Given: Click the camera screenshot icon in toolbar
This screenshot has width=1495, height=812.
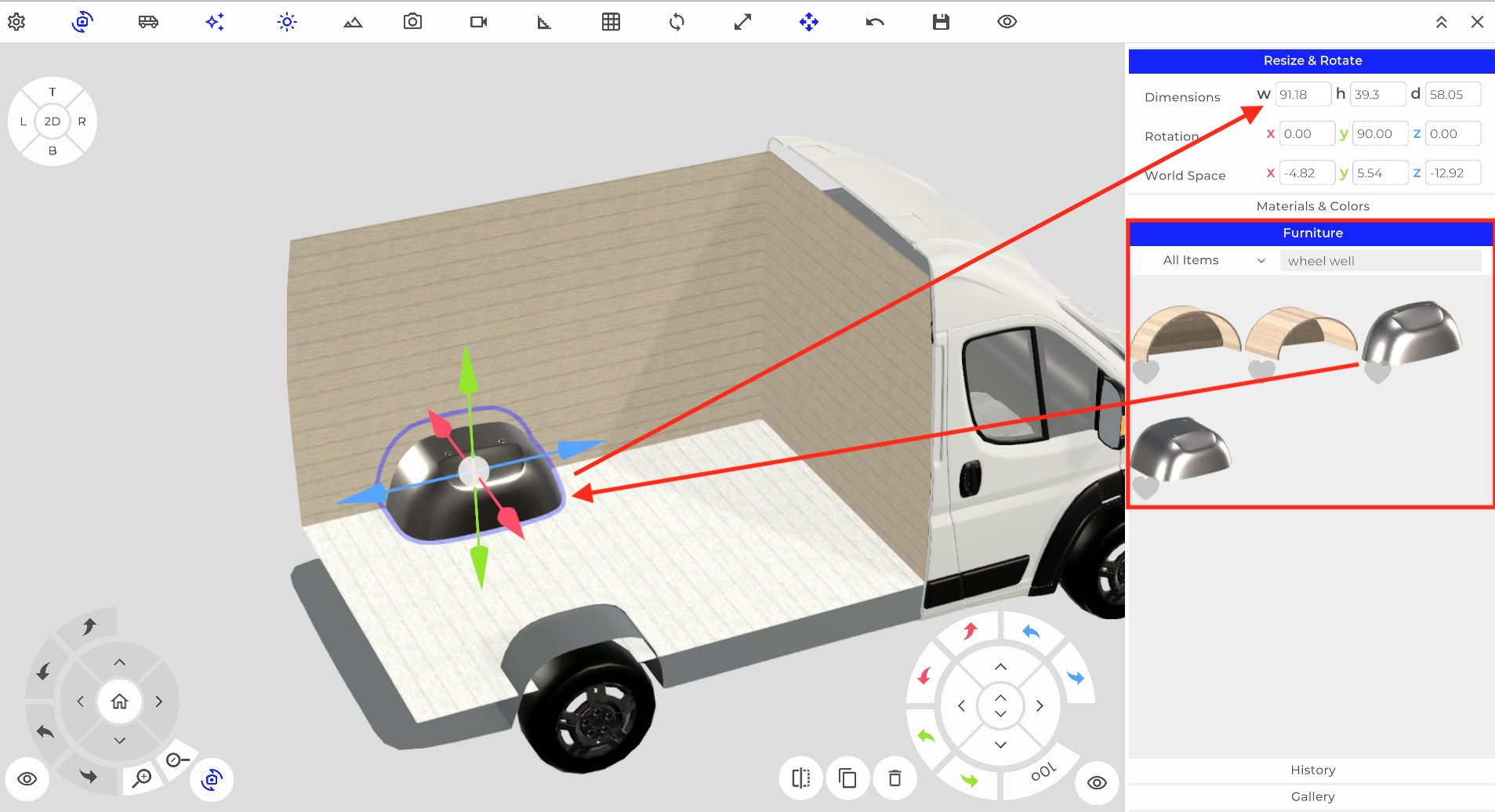Looking at the screenshot, I should 412,22.
